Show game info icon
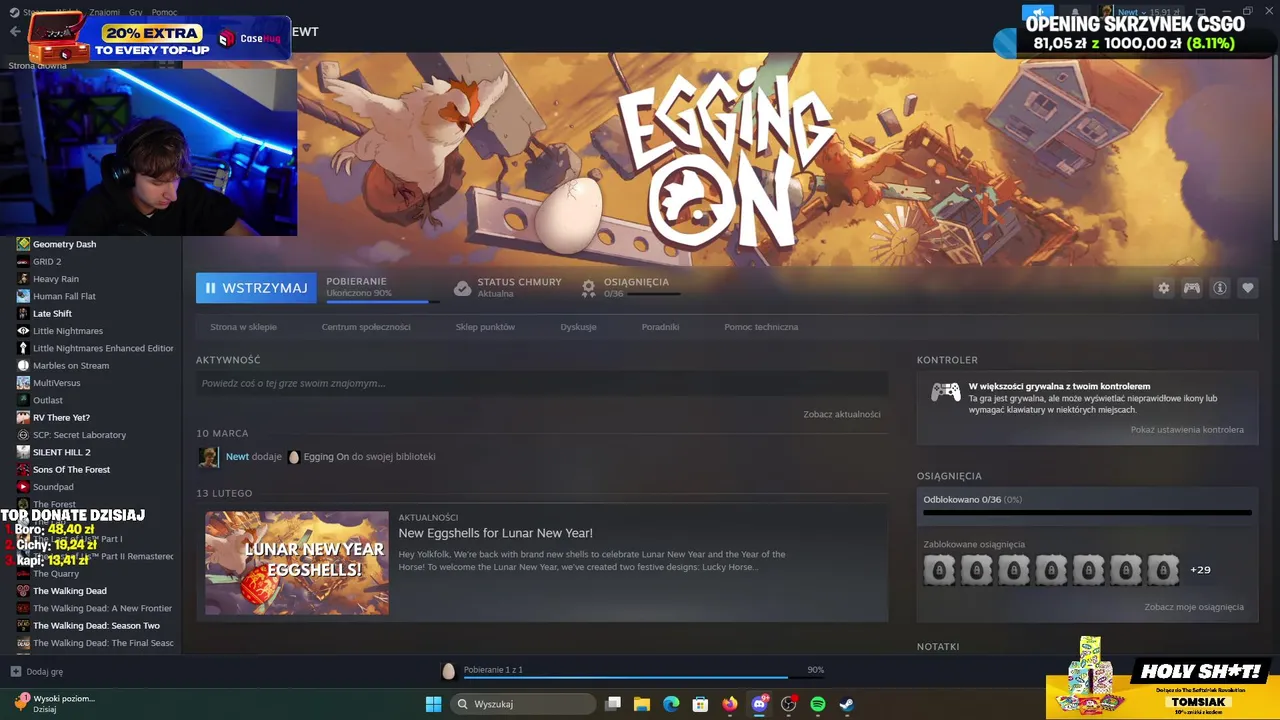The image size is (1280, 720). 1220,288
